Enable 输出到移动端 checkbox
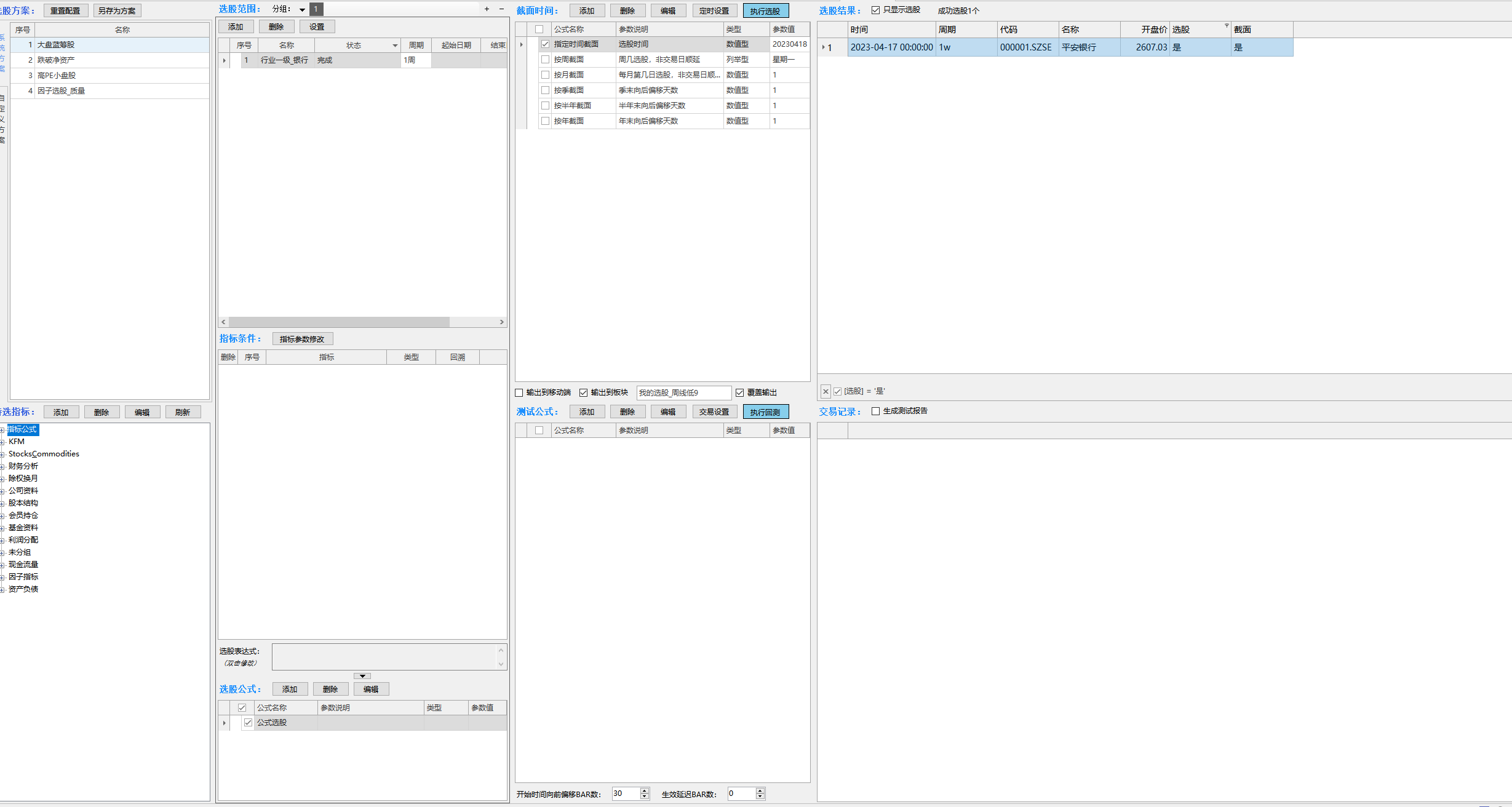1512x807 pixels. tap(519, 393)
